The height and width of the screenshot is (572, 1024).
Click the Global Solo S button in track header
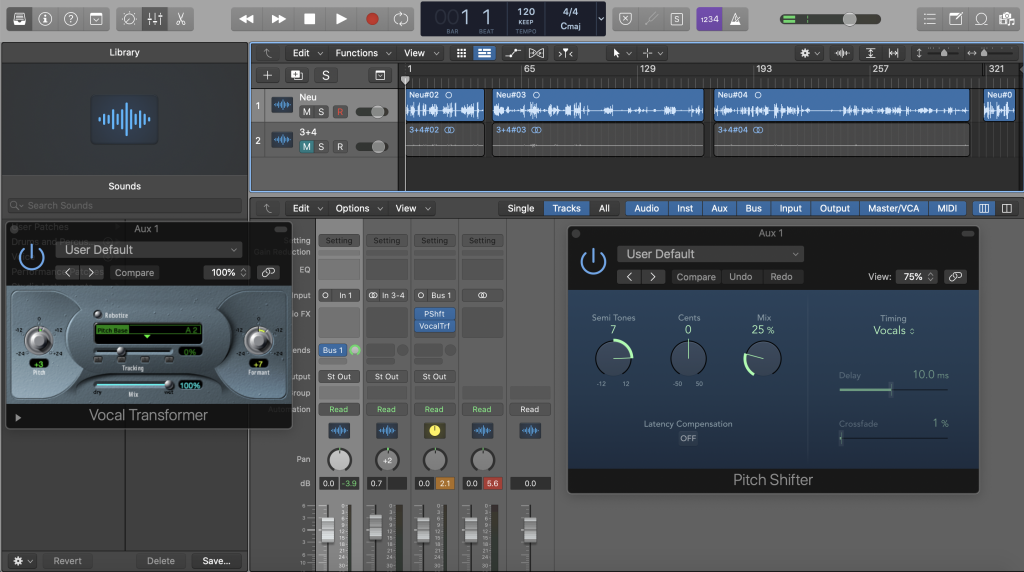click(326, 75)
